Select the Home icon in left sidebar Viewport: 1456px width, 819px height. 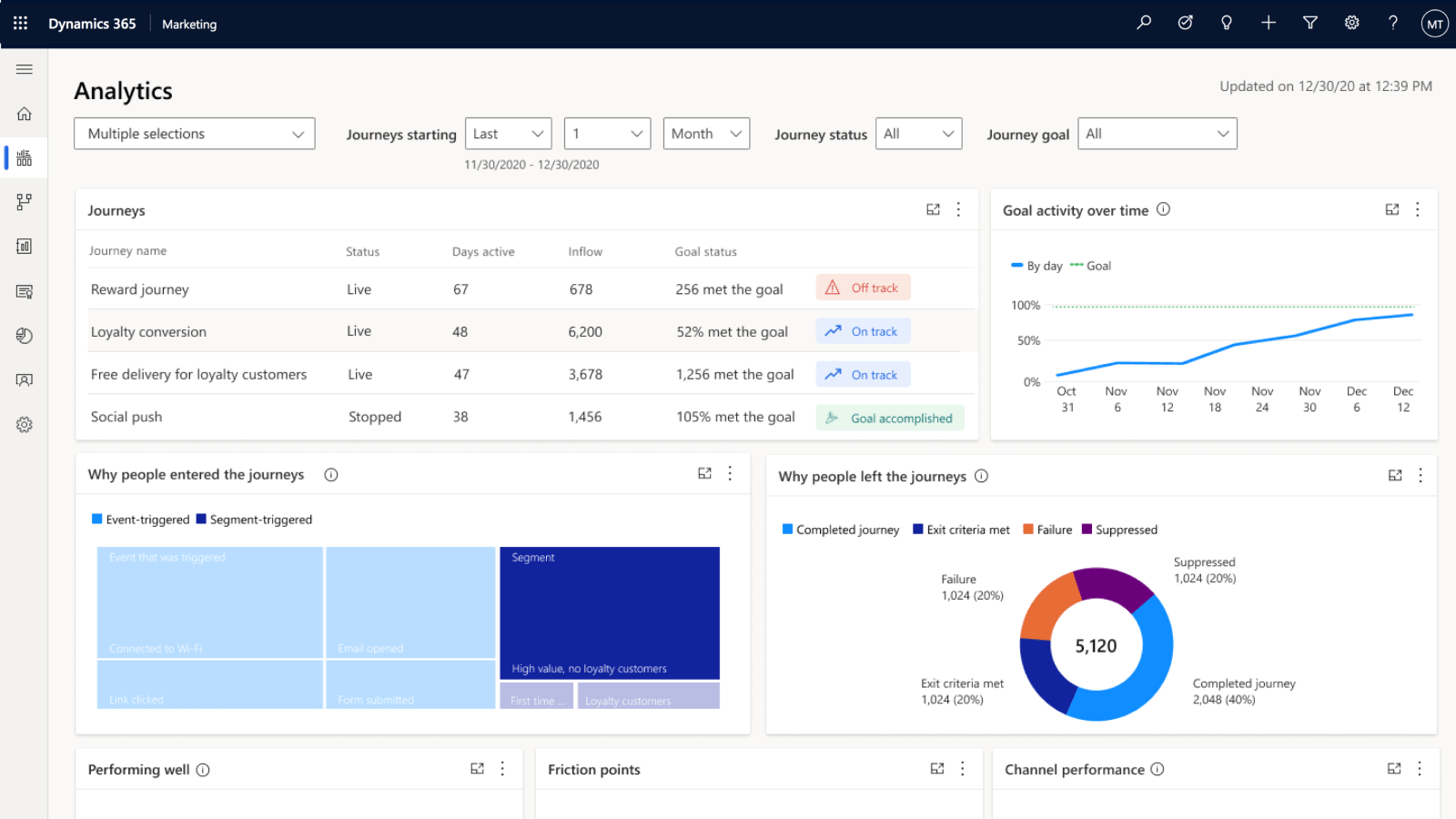click(24, 113)
